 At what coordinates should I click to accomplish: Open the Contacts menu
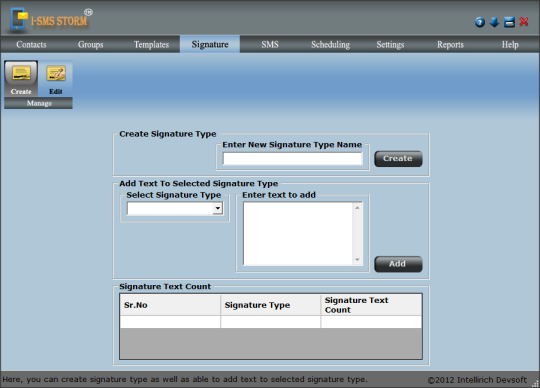pyautogui.click(x=31, y=44)
